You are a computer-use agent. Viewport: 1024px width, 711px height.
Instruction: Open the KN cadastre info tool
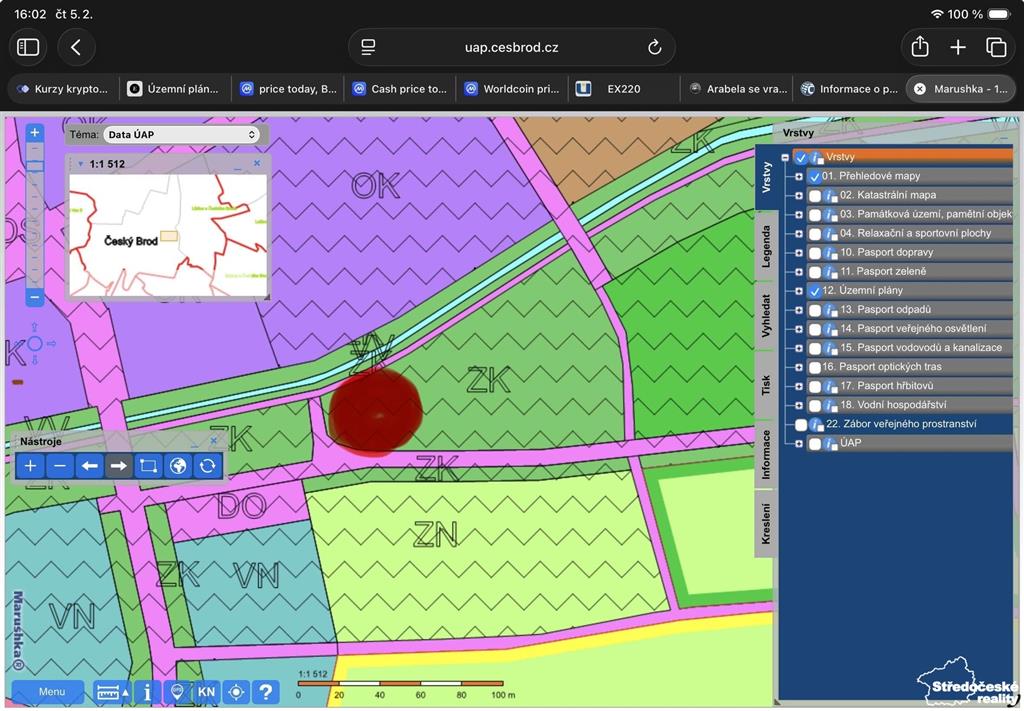pos(206,692)
